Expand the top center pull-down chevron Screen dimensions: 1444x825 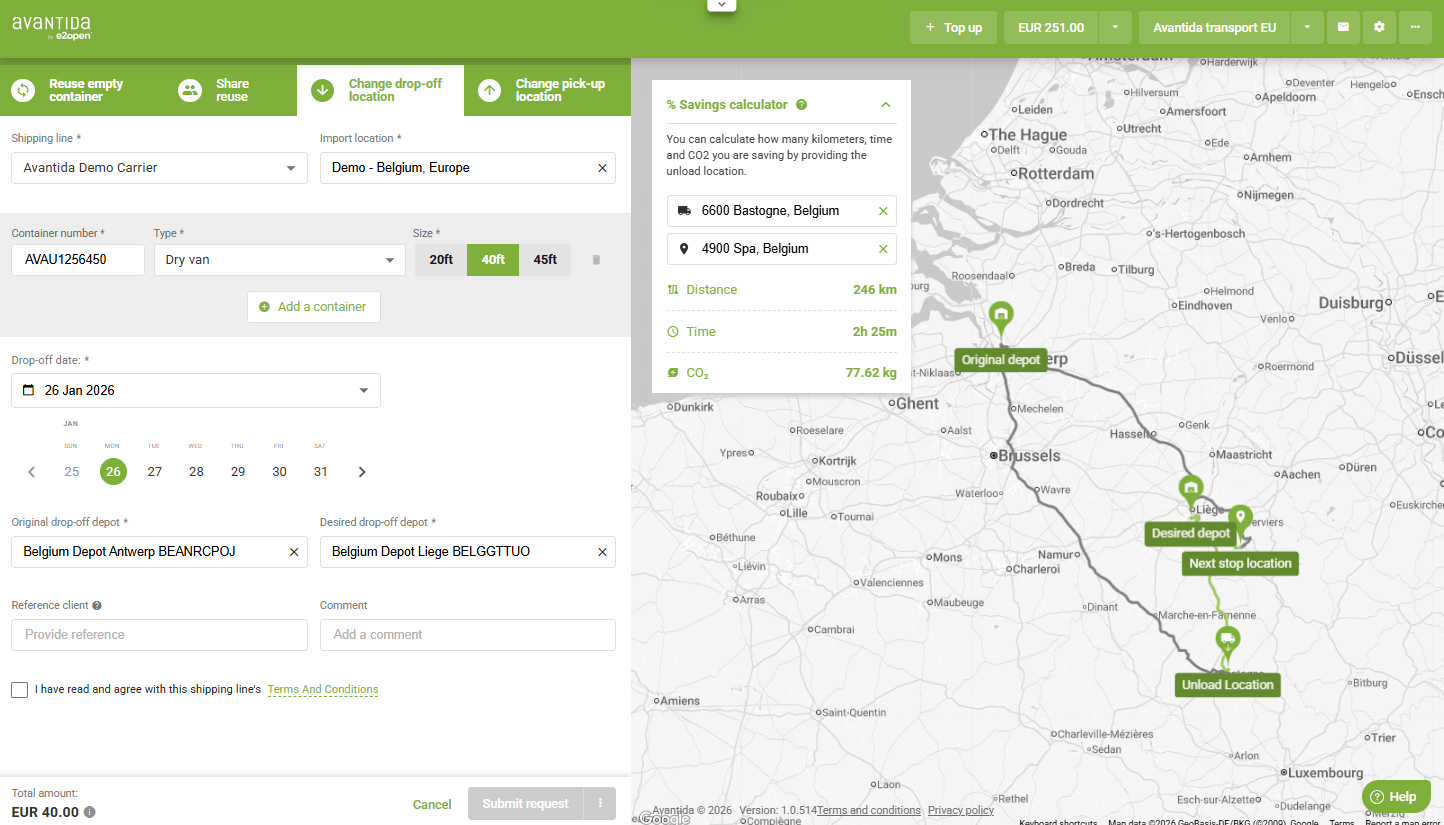[x=722, y=5]
